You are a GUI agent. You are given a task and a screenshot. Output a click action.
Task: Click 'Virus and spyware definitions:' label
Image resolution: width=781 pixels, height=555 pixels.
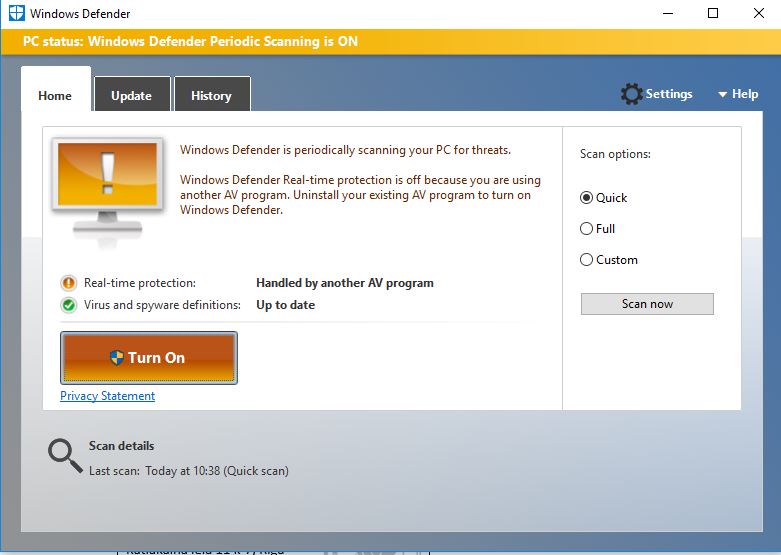pyautogui.click(x=162, y=305)
